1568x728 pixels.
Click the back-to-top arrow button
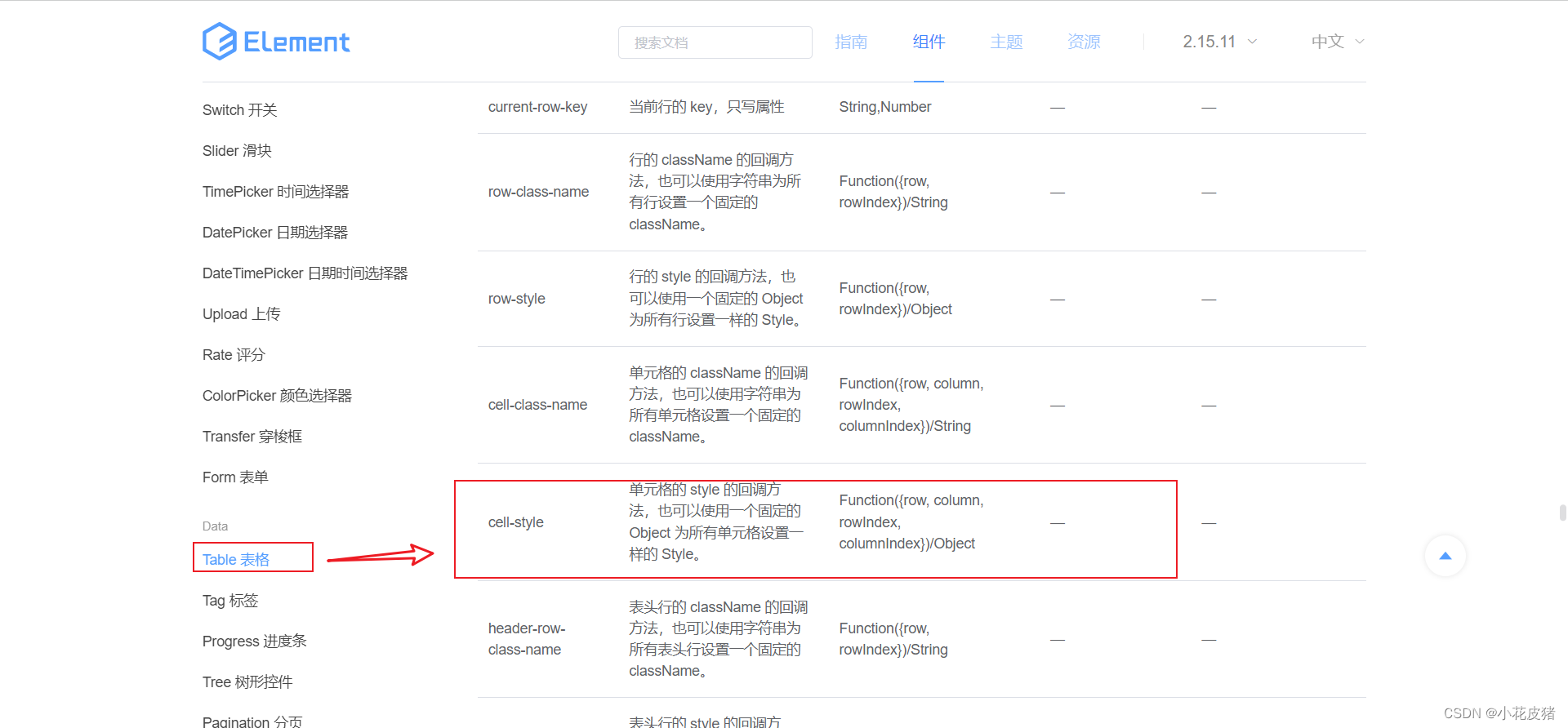tap(1445, 556)
